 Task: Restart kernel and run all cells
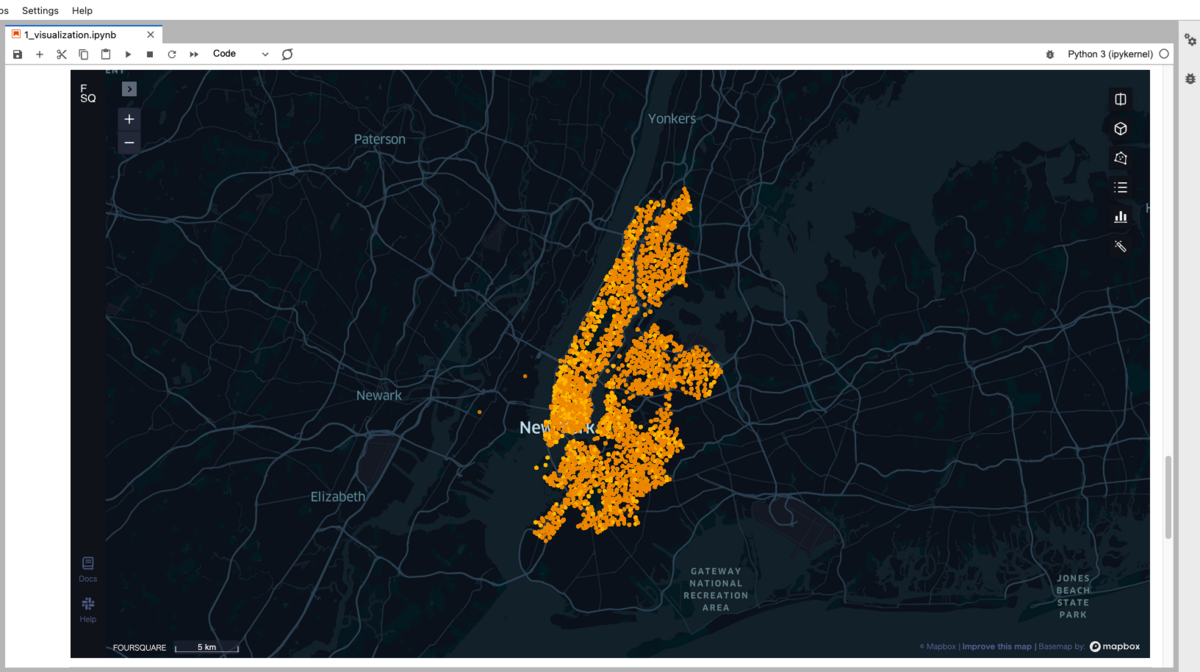point(193,54)
